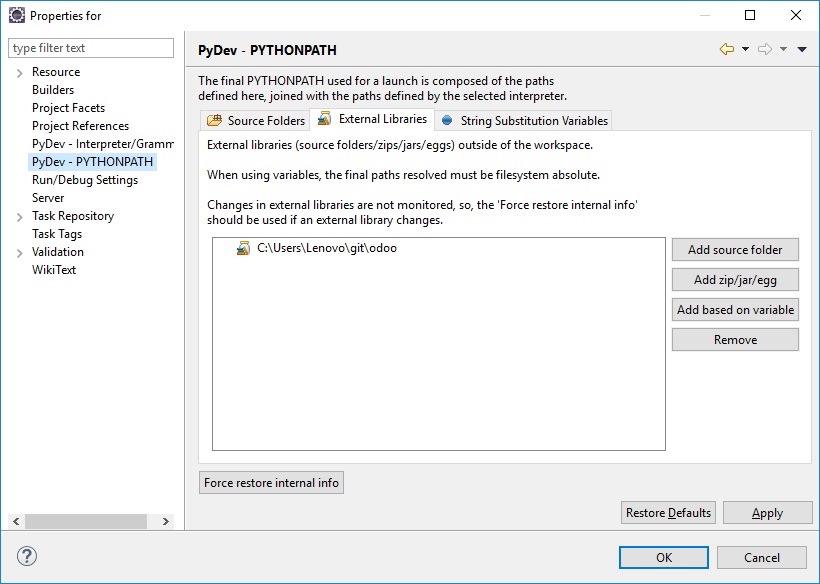Click the sidebar horizontal scrollbar thumb
The image size is (820, 584).
point(86,521)
